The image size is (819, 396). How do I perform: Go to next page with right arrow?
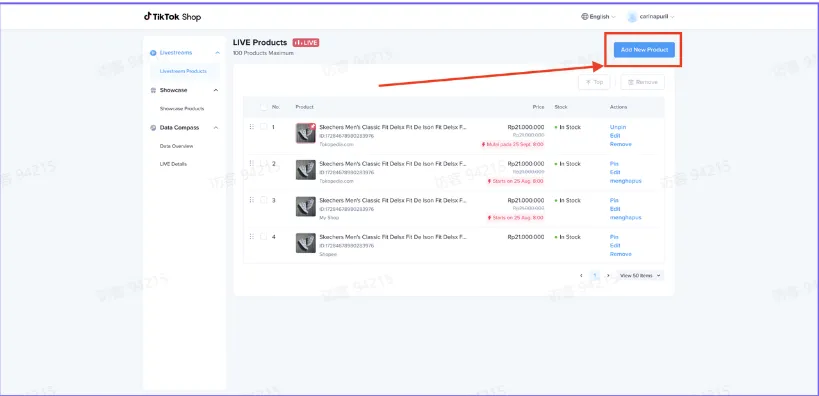[x=607, y=275]
